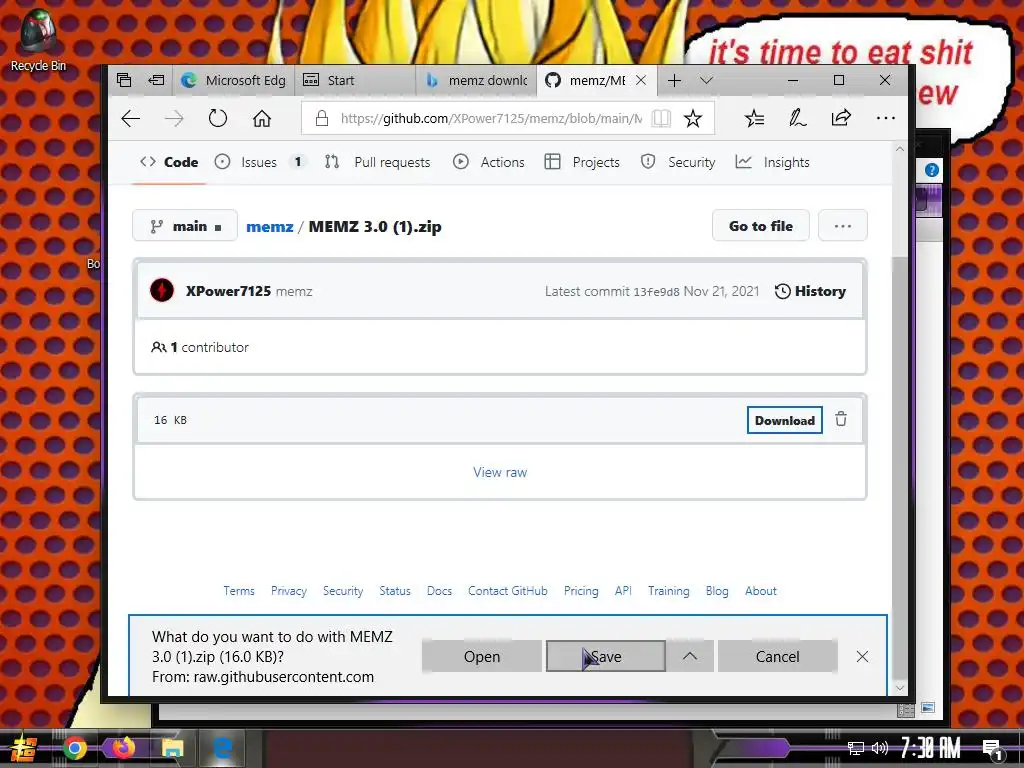Open new tab with plus icon
Image resolution: width=1024 pixels, height=768 pixels.
point(675,80)
